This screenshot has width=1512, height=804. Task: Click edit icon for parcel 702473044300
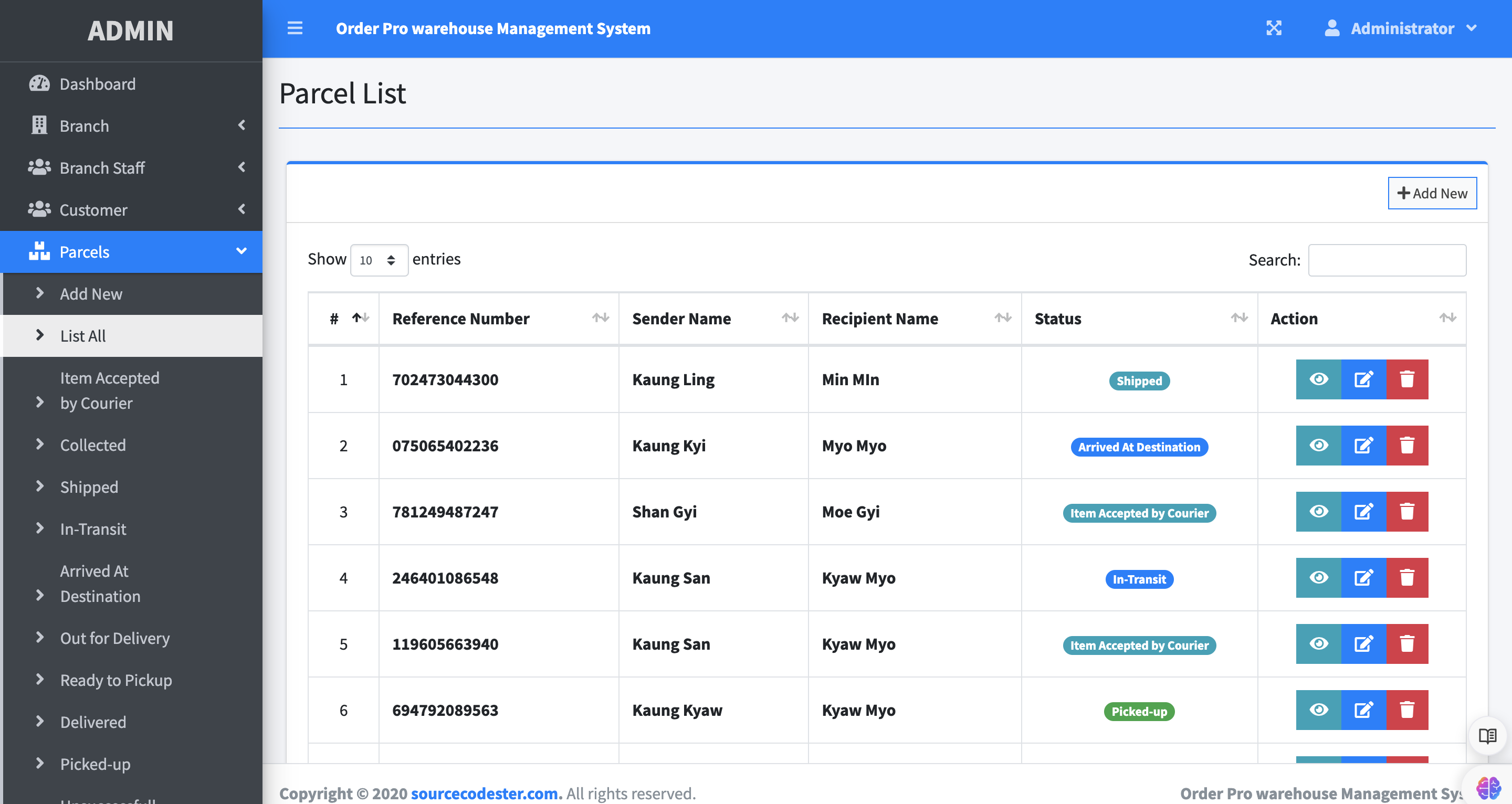tap(1363, 379)
